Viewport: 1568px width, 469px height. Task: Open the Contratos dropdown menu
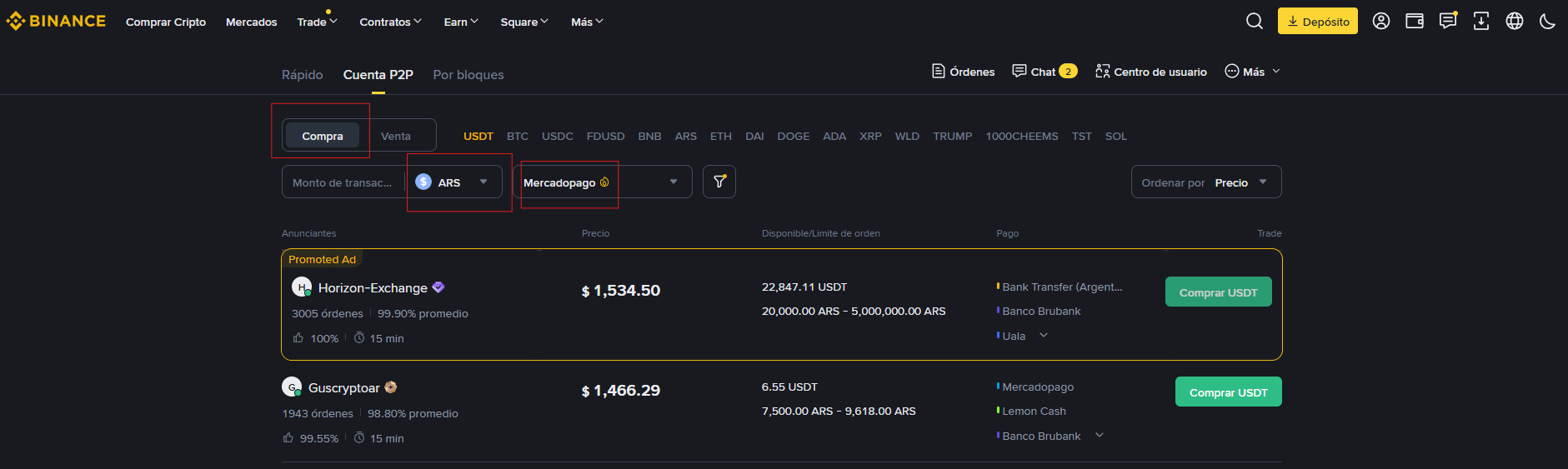tap(390, 22)
